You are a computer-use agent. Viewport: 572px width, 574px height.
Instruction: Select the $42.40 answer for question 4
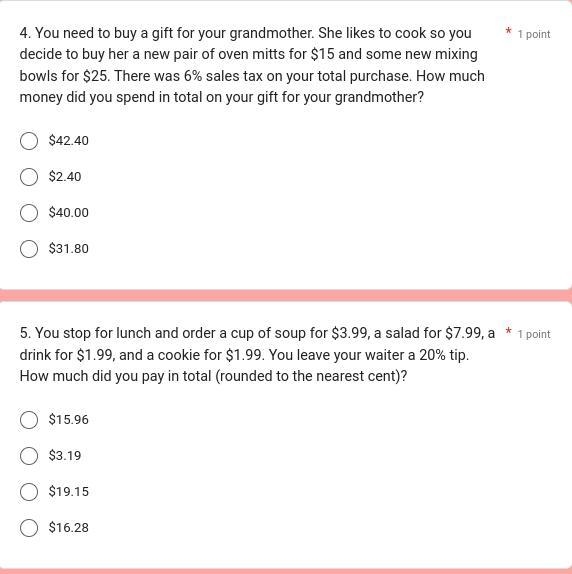coord(29,141)
